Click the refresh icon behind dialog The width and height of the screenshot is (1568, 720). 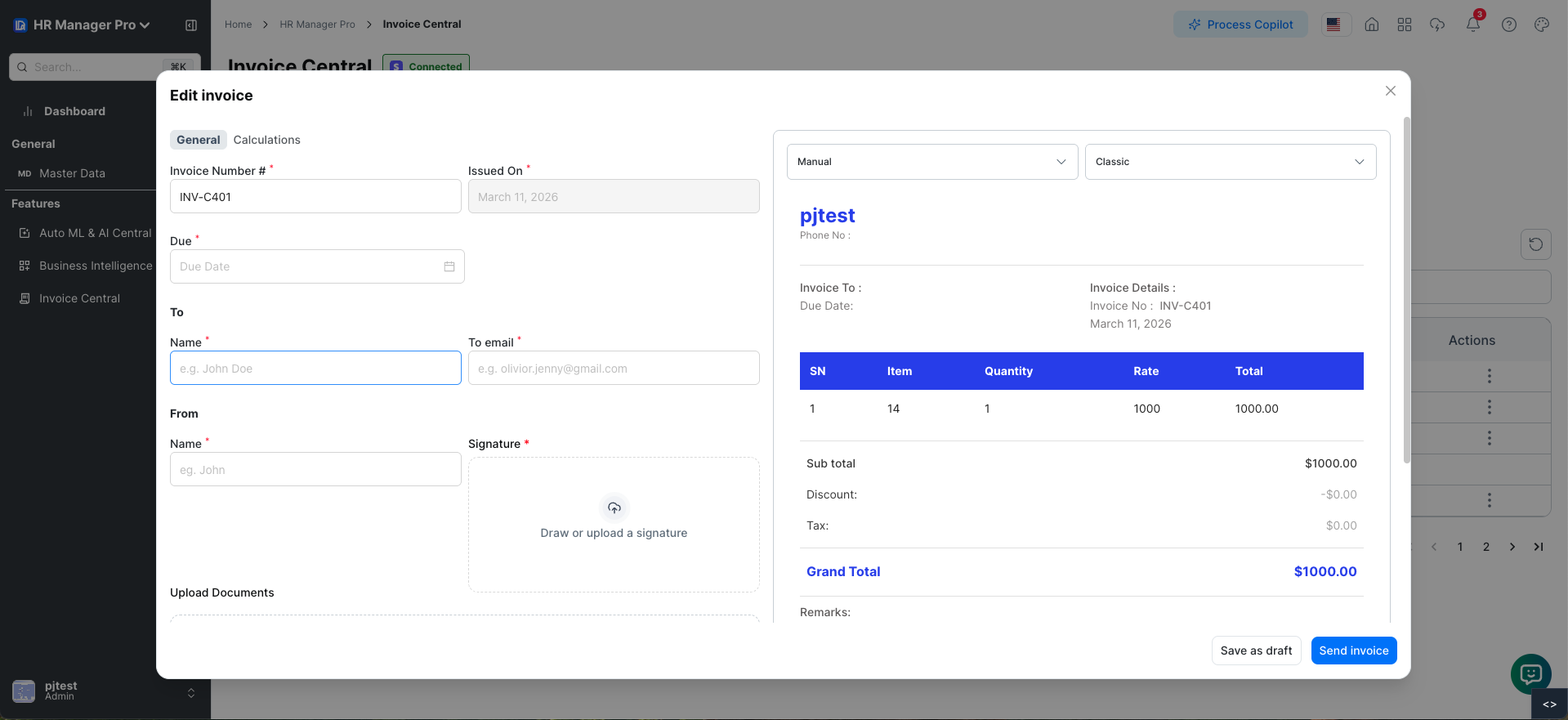click(1535, 244)
